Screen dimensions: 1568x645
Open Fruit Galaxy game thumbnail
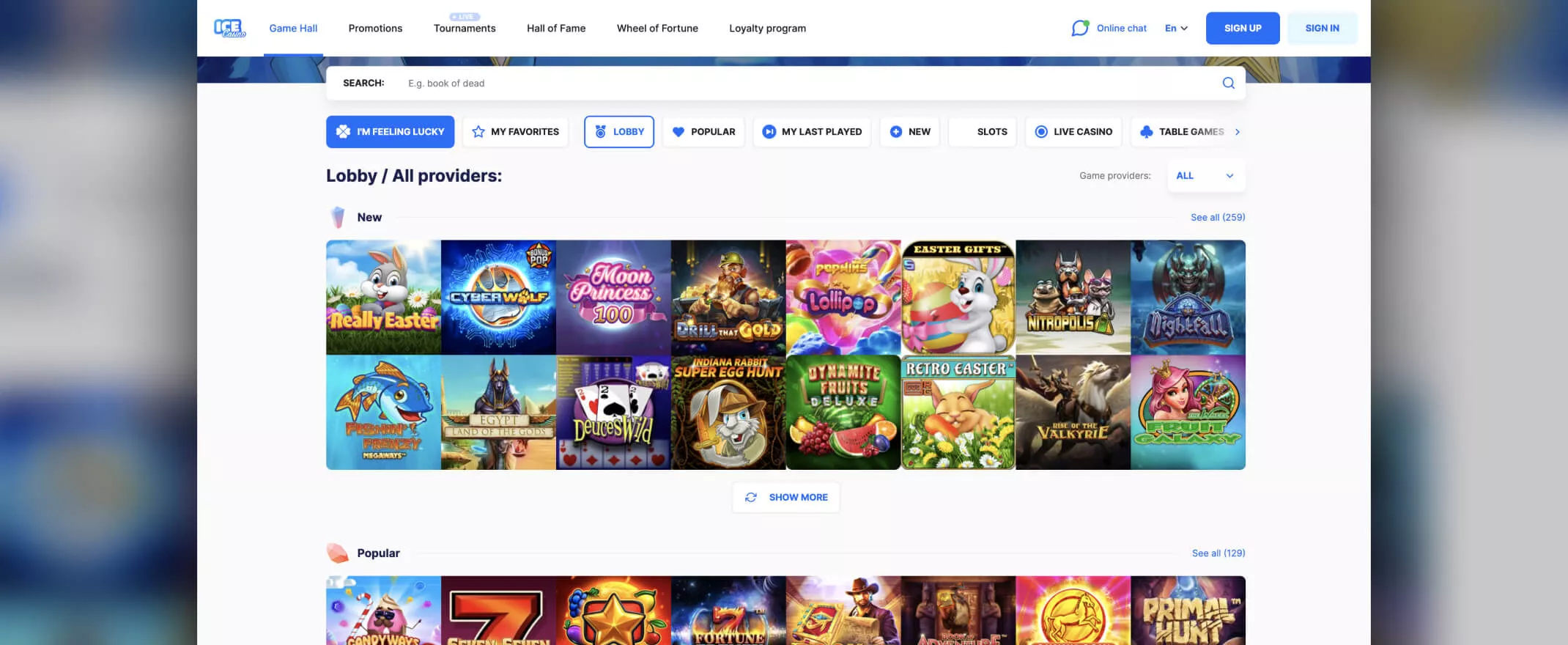(x=1188, y=413)
